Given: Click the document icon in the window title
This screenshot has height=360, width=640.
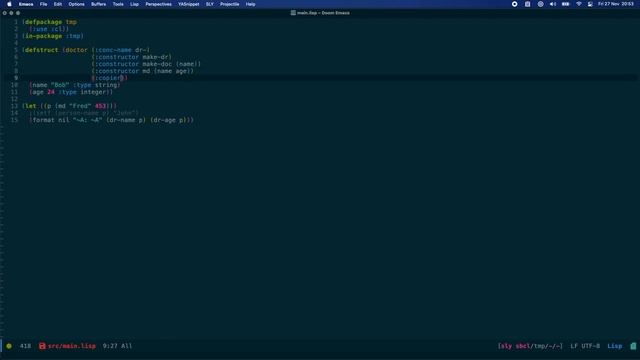Looking at the screenshot, I should pyautogui.click(x=293, y=13).
